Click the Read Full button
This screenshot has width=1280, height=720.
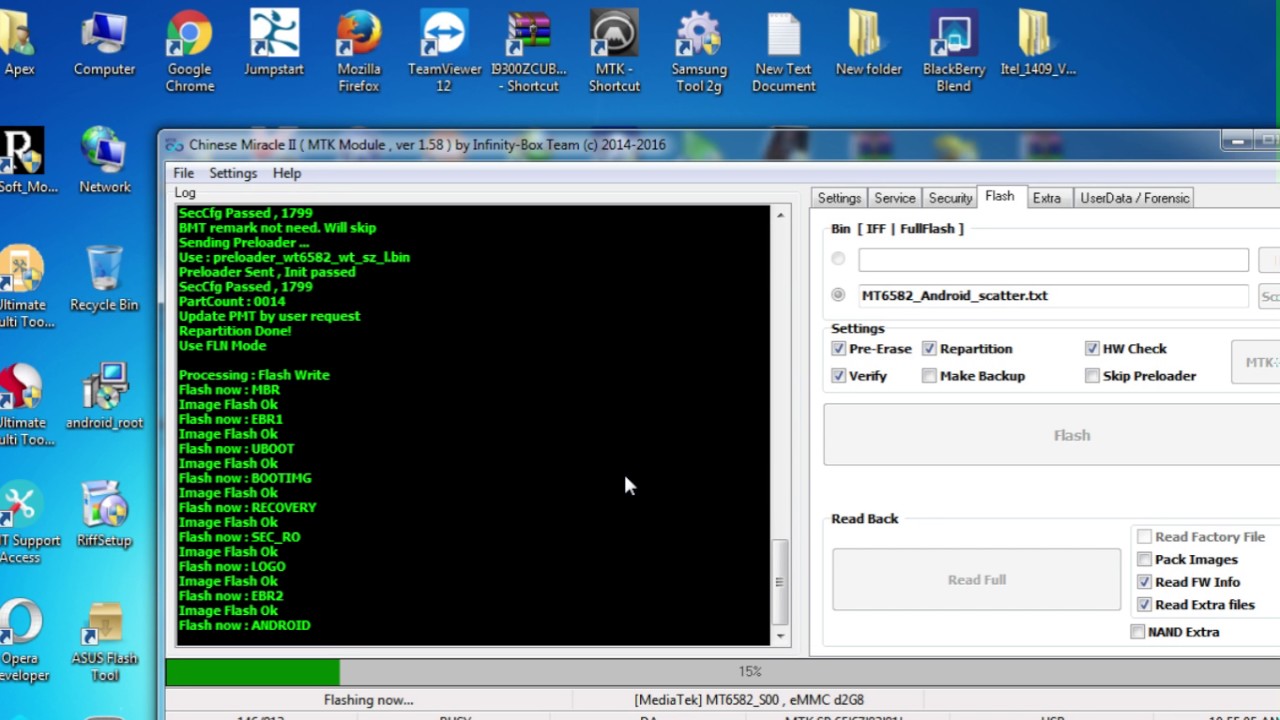pos(977,580)
